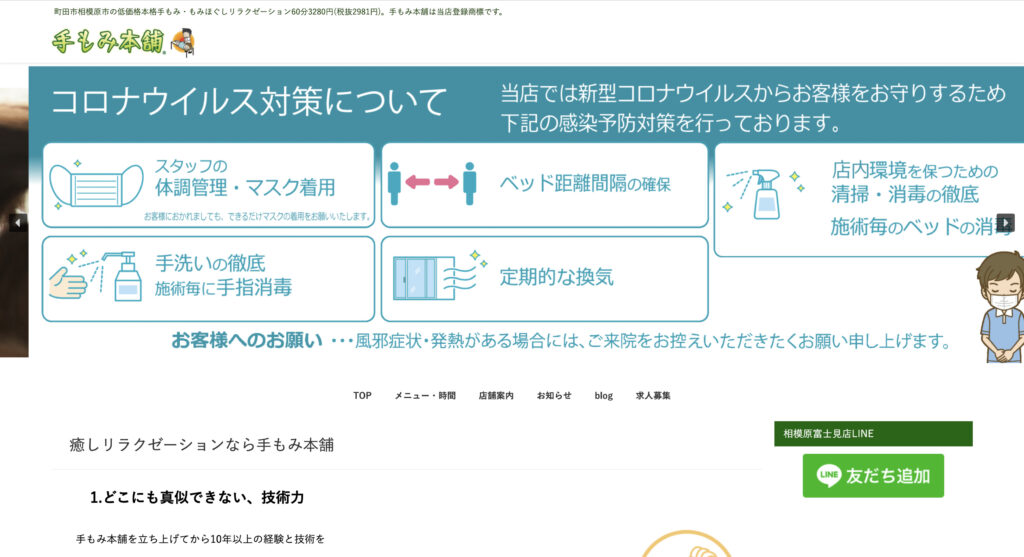Open the 求人募集 recruitment page

click(653, 395)
